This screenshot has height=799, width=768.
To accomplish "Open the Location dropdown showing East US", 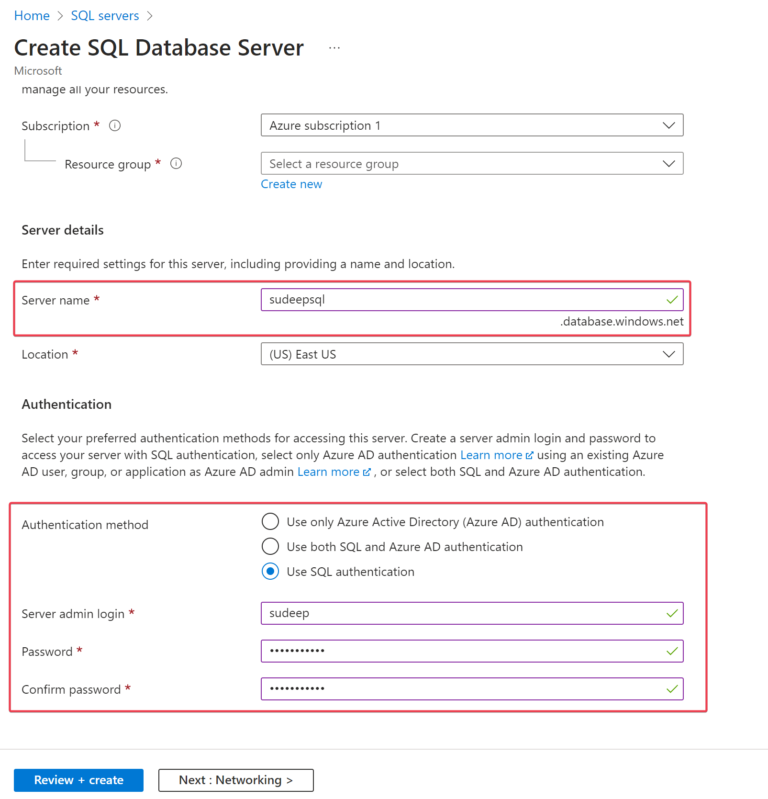I will tap(471, 354).
